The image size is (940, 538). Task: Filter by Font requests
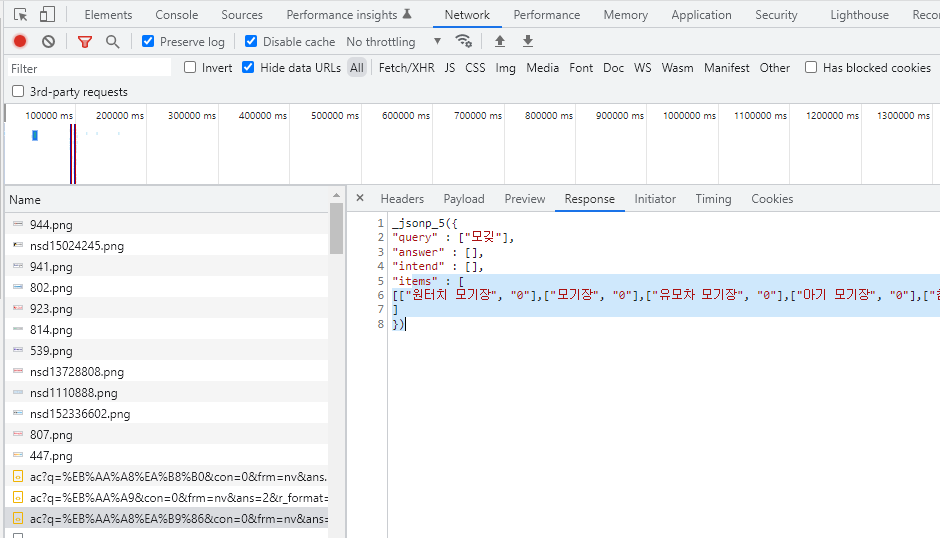pyautogui.click(x=580, y=68)
